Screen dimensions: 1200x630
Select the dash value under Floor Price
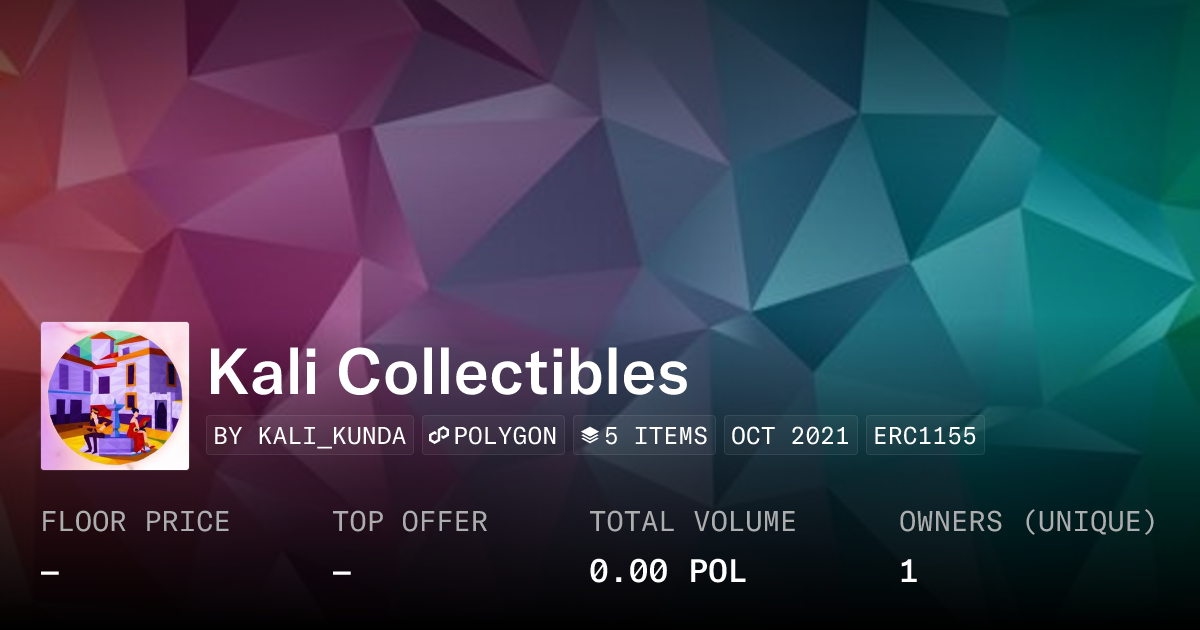(x=50, y=572)
